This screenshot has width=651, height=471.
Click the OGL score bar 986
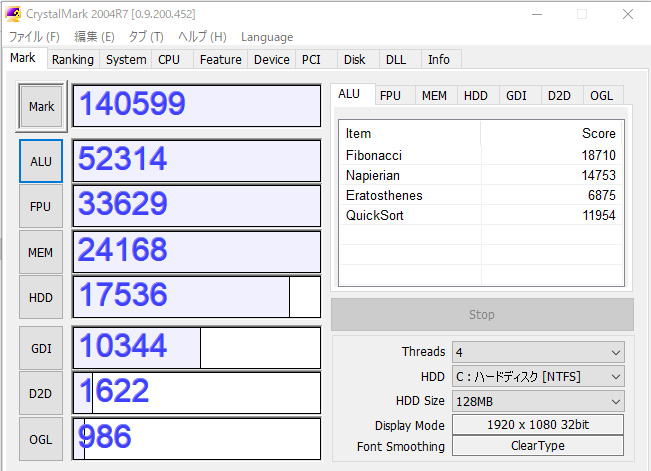[197, 439]
